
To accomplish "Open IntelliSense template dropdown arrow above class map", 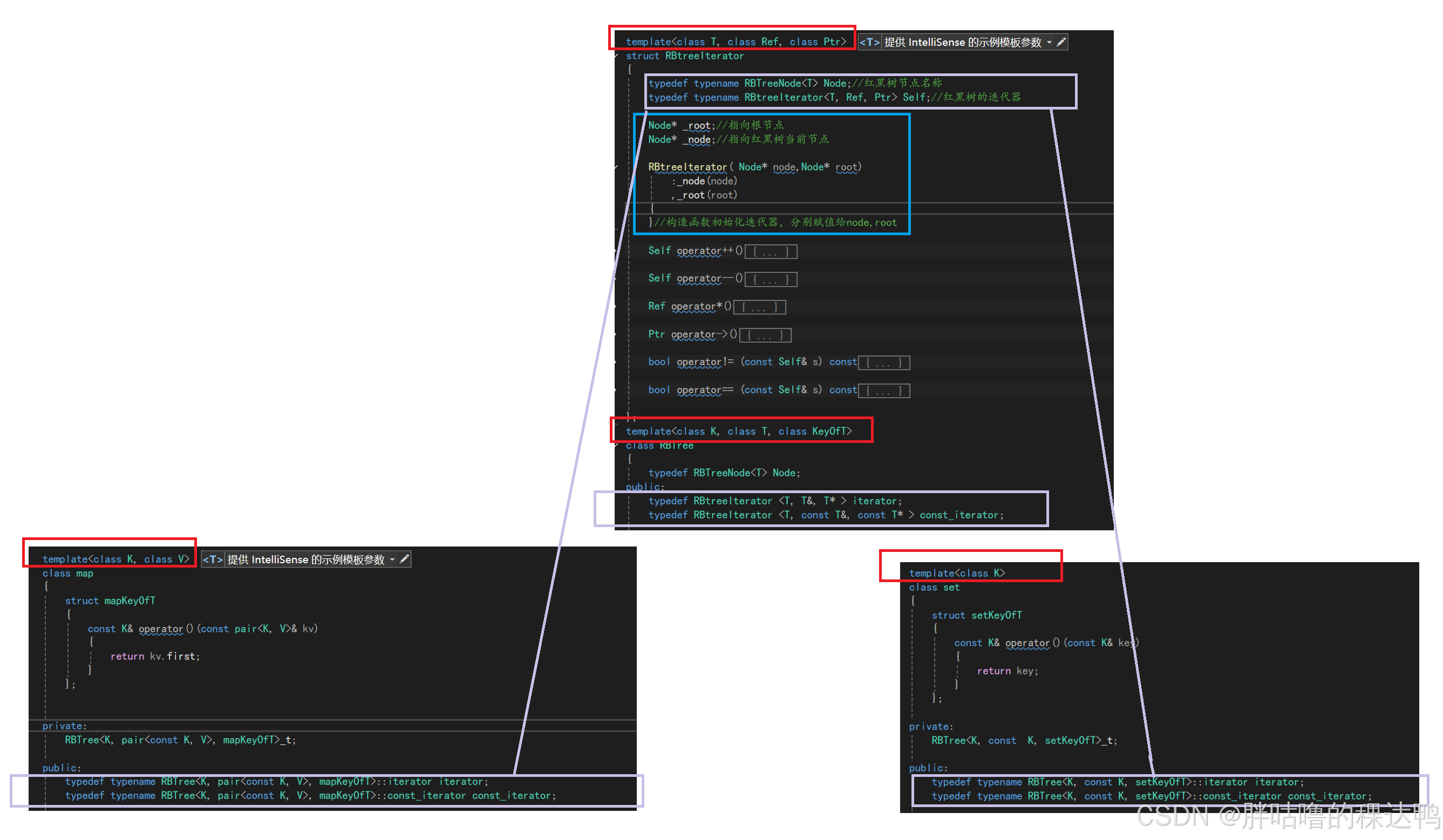I will (392, 559).
